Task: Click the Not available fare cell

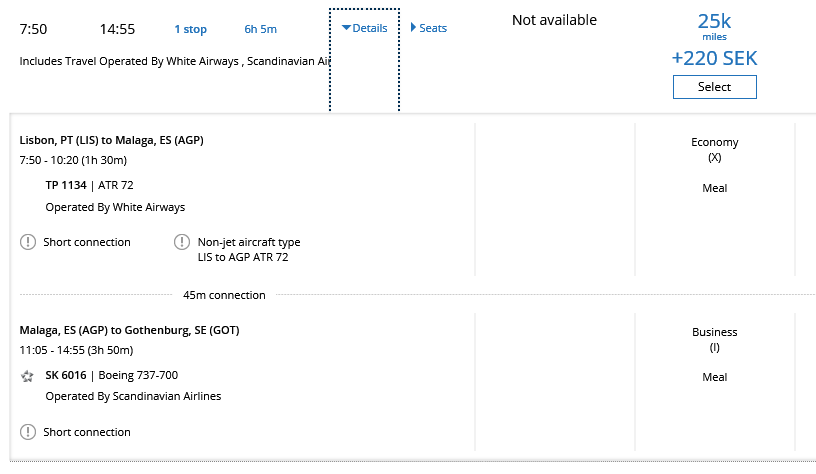Action: (554, 20)
